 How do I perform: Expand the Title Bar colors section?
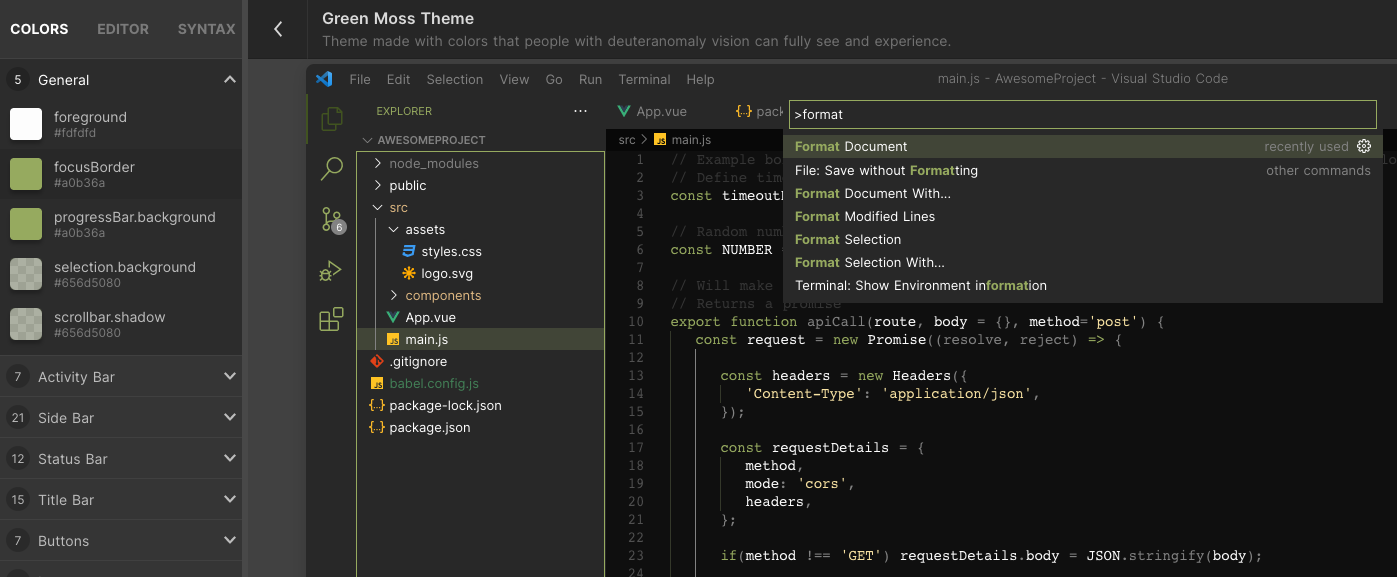(x=230, y=499)
